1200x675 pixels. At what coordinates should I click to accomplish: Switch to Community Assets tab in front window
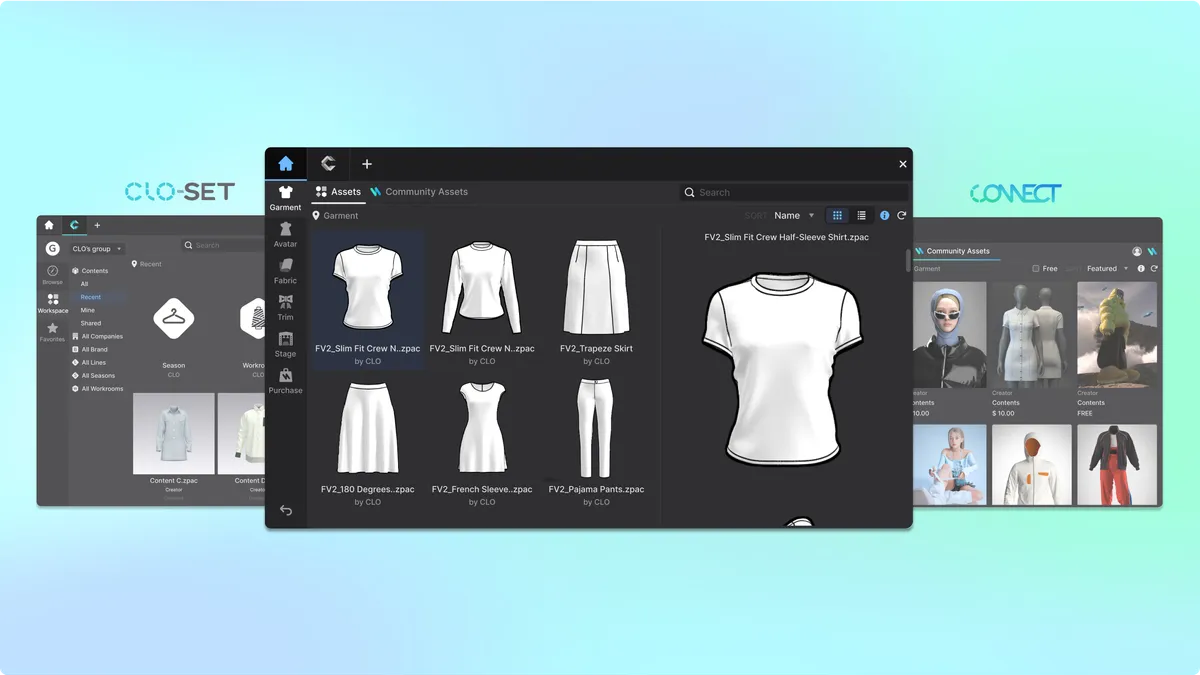[x=419, y=192]
